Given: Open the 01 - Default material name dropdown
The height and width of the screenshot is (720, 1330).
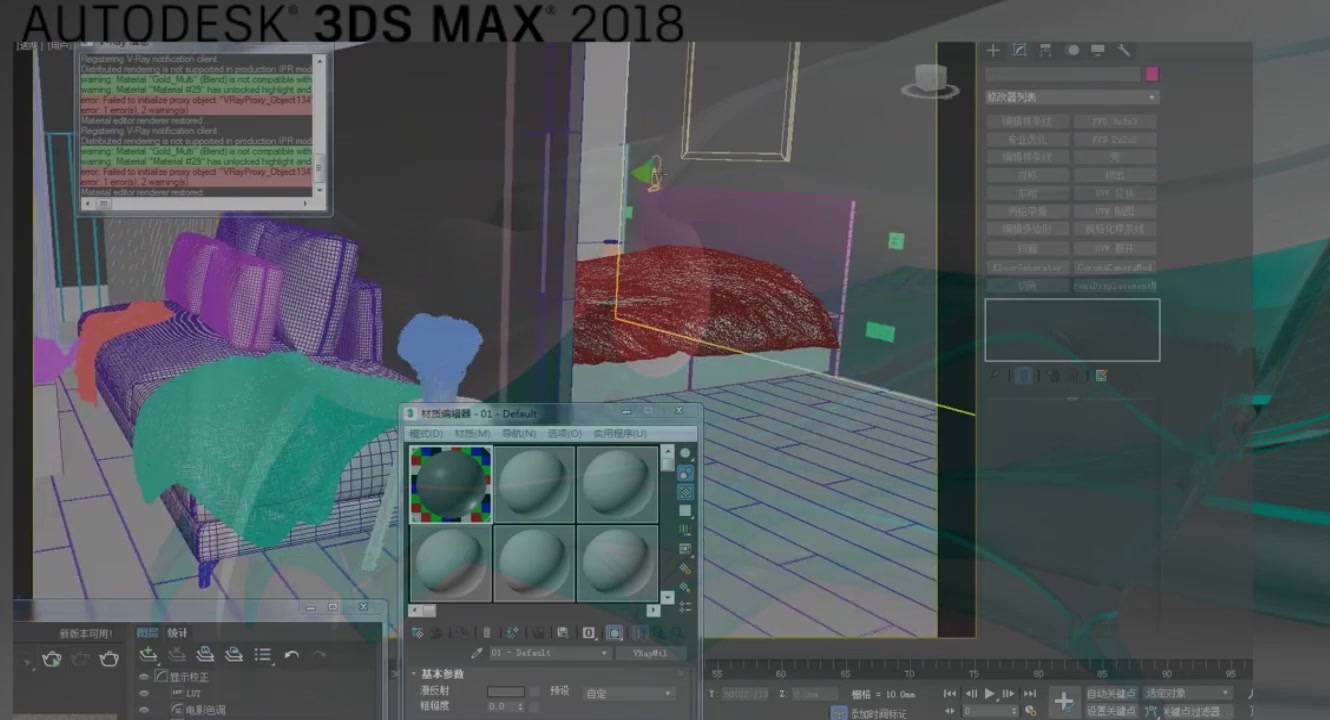Looking at the screenshot, I should tap(550, 653).
